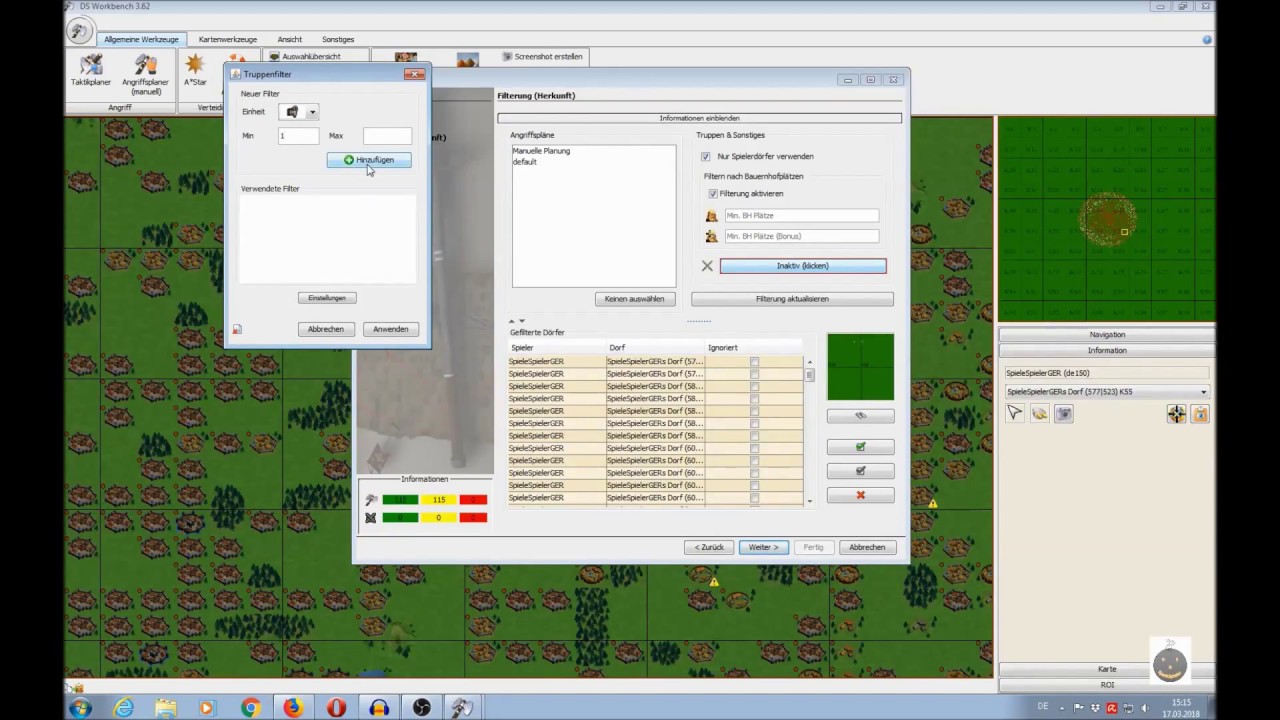Click the Weiter > button
Screen dimensions: 1280x720
pyautogui.click(x=764, y=547)
